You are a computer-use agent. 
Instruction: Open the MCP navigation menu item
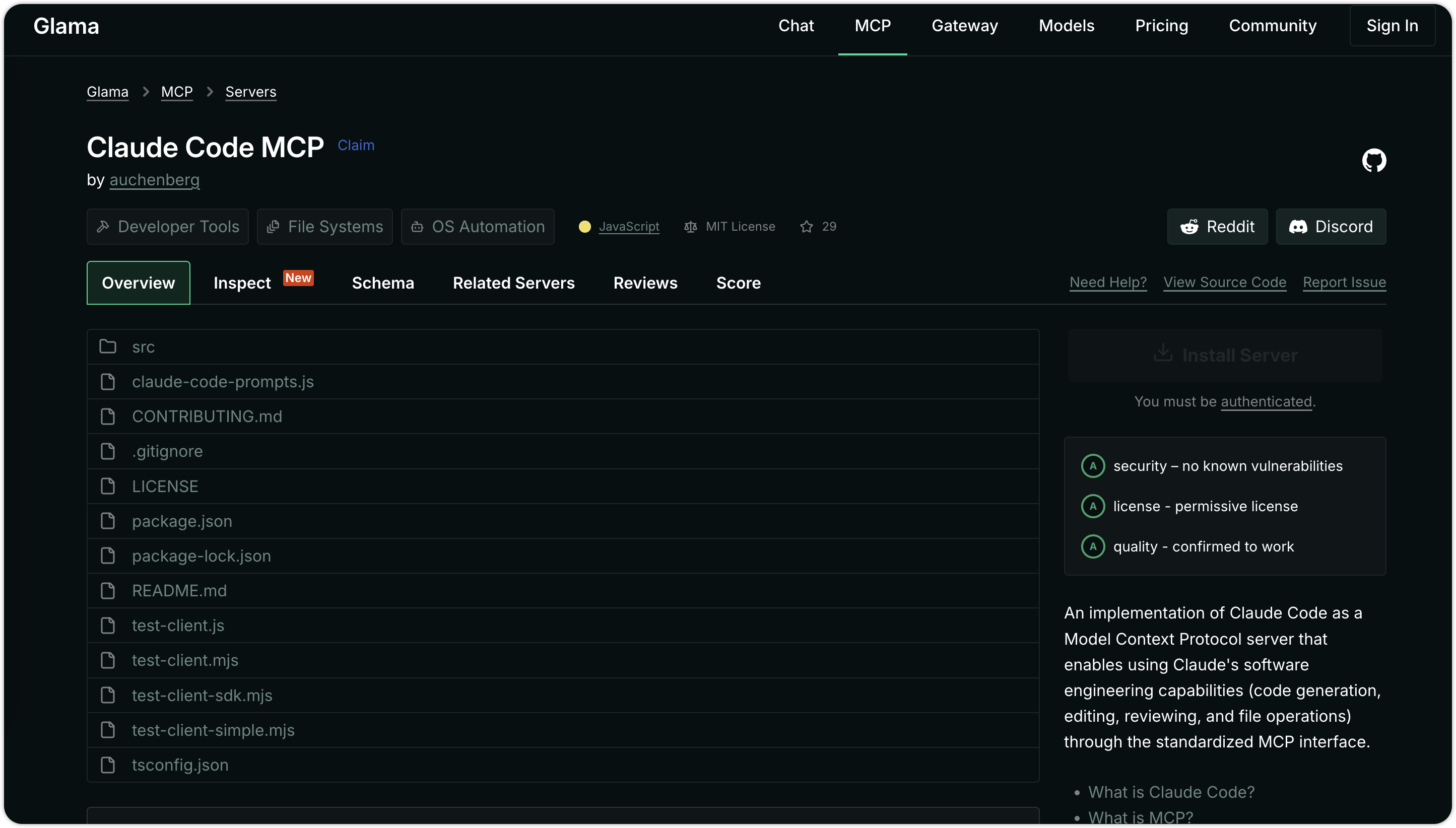(x=873, y=26)
